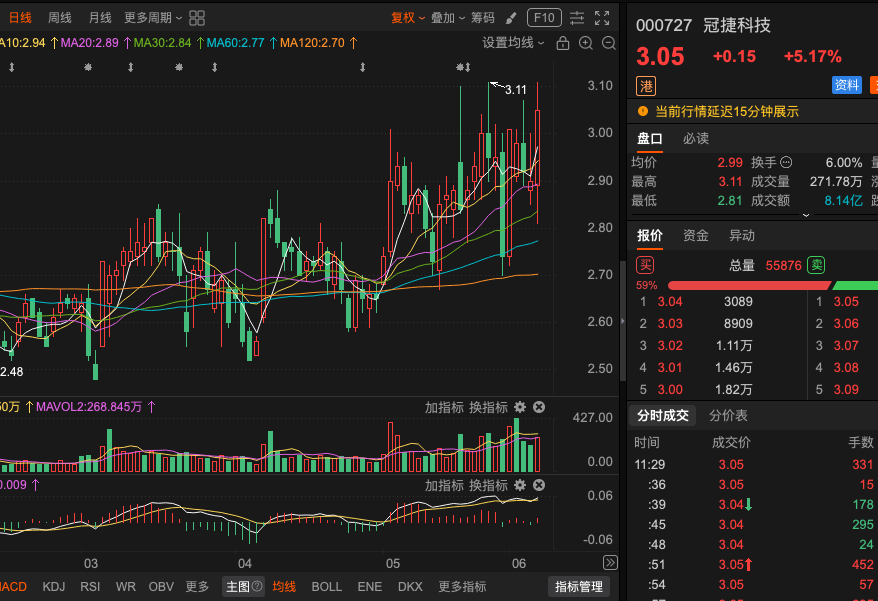Open the 资料 info button
This screenshot has height=601, width=878.
pyautogui.click(x=847, y=85)
